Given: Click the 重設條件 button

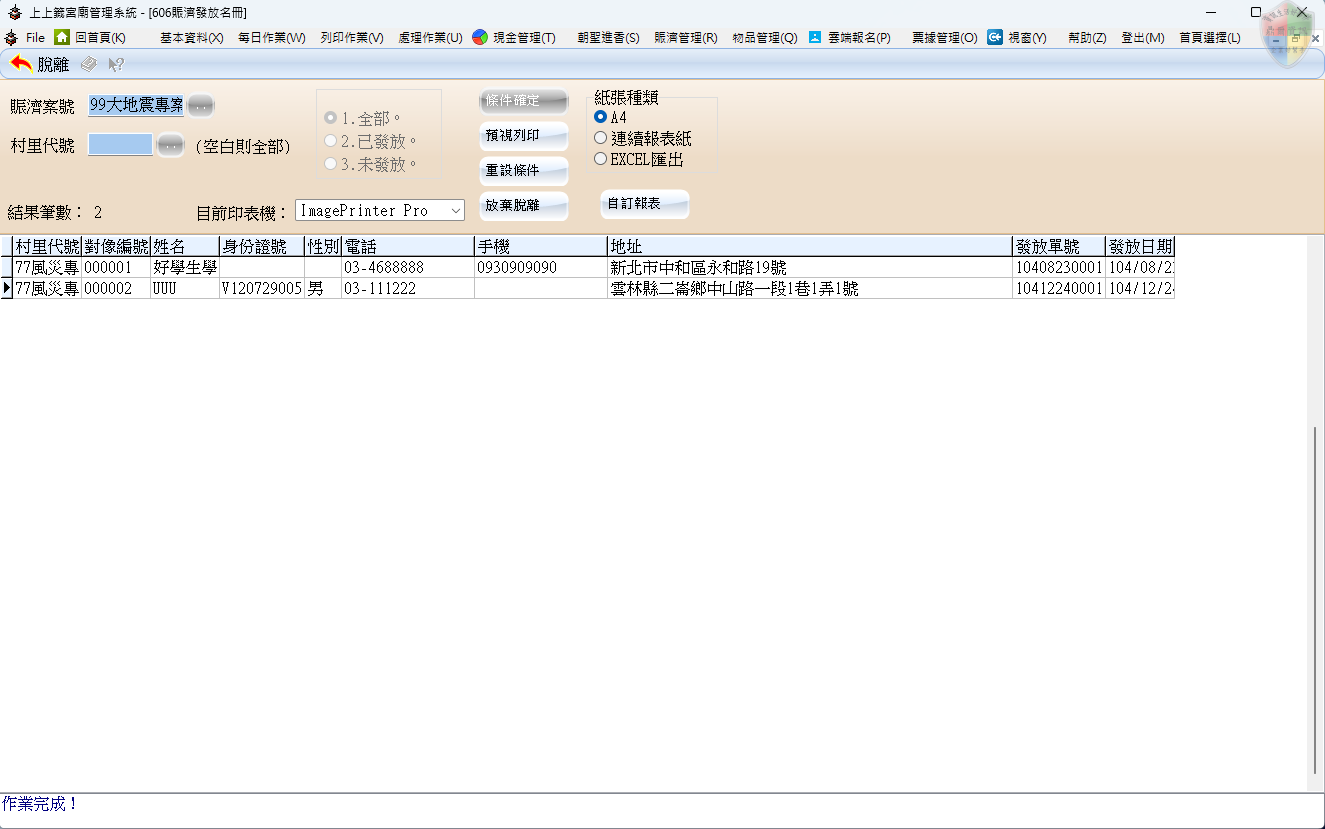Looking at the screenshot, I should pos(523,171).
